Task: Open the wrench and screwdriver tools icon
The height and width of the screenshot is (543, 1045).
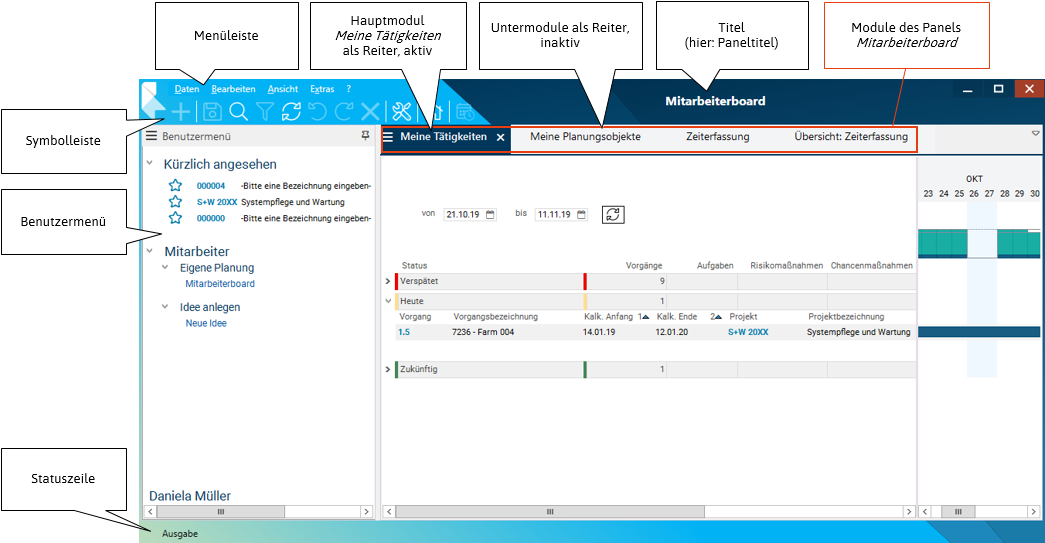Action: pyautogui.click(x=401, y=112)
